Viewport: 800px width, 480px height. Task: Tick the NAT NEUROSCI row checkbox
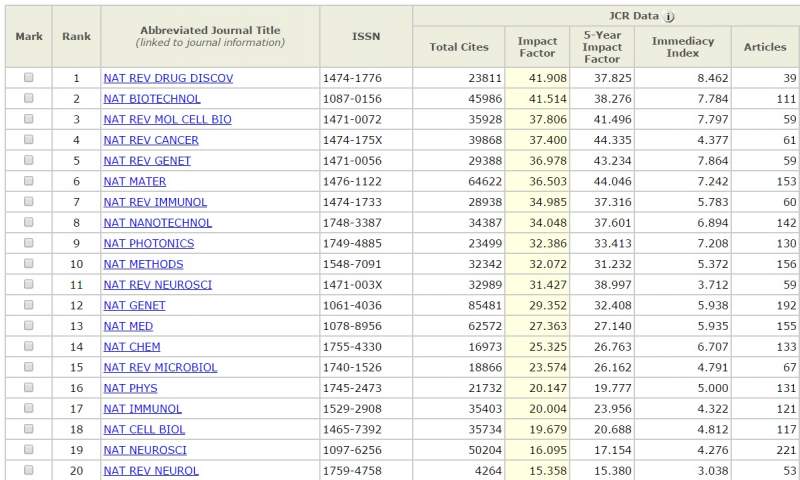(29, 449)
